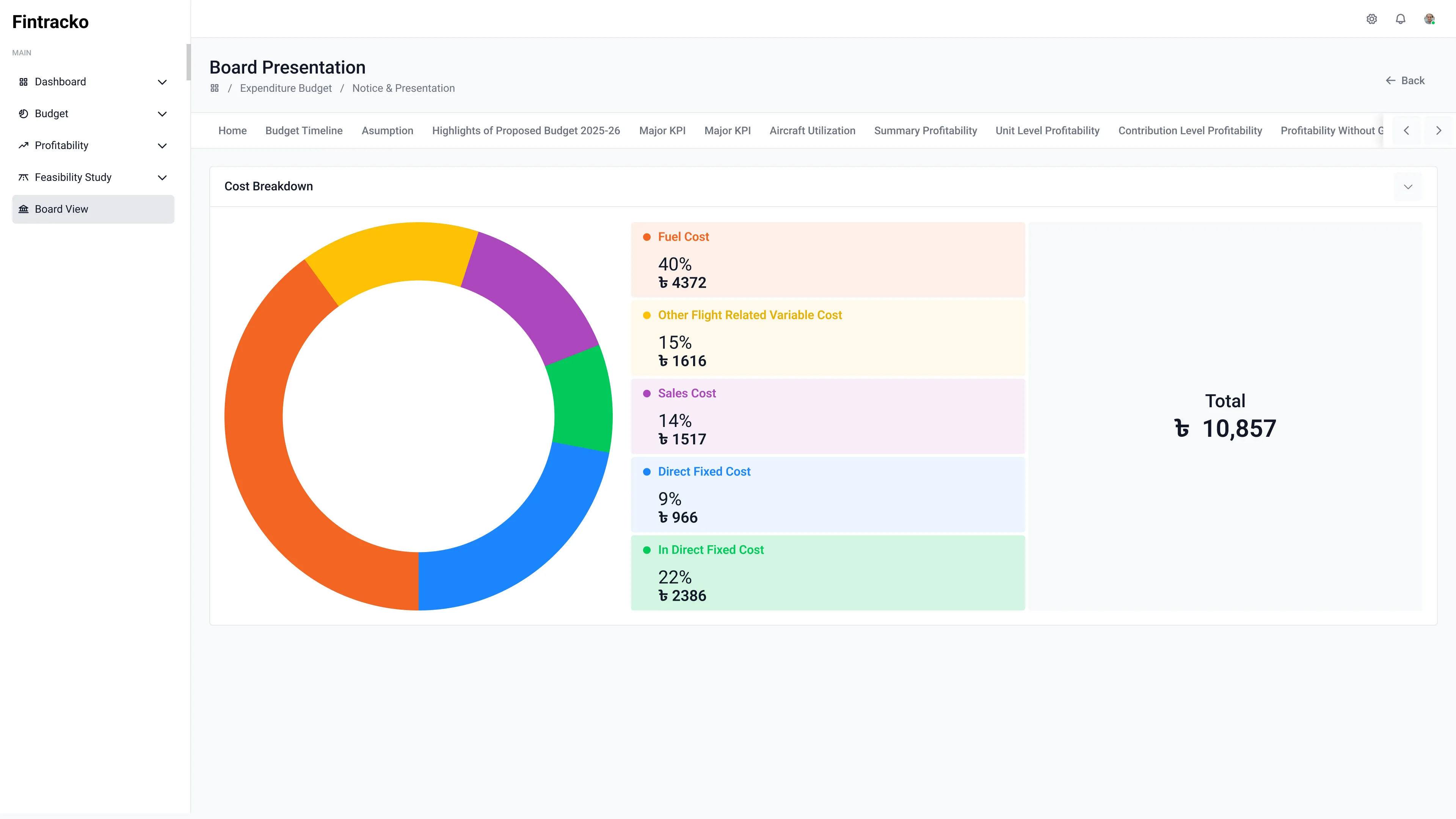Select the Budget Timeline tab
The image size is (1456, 819).
(303, 130)
